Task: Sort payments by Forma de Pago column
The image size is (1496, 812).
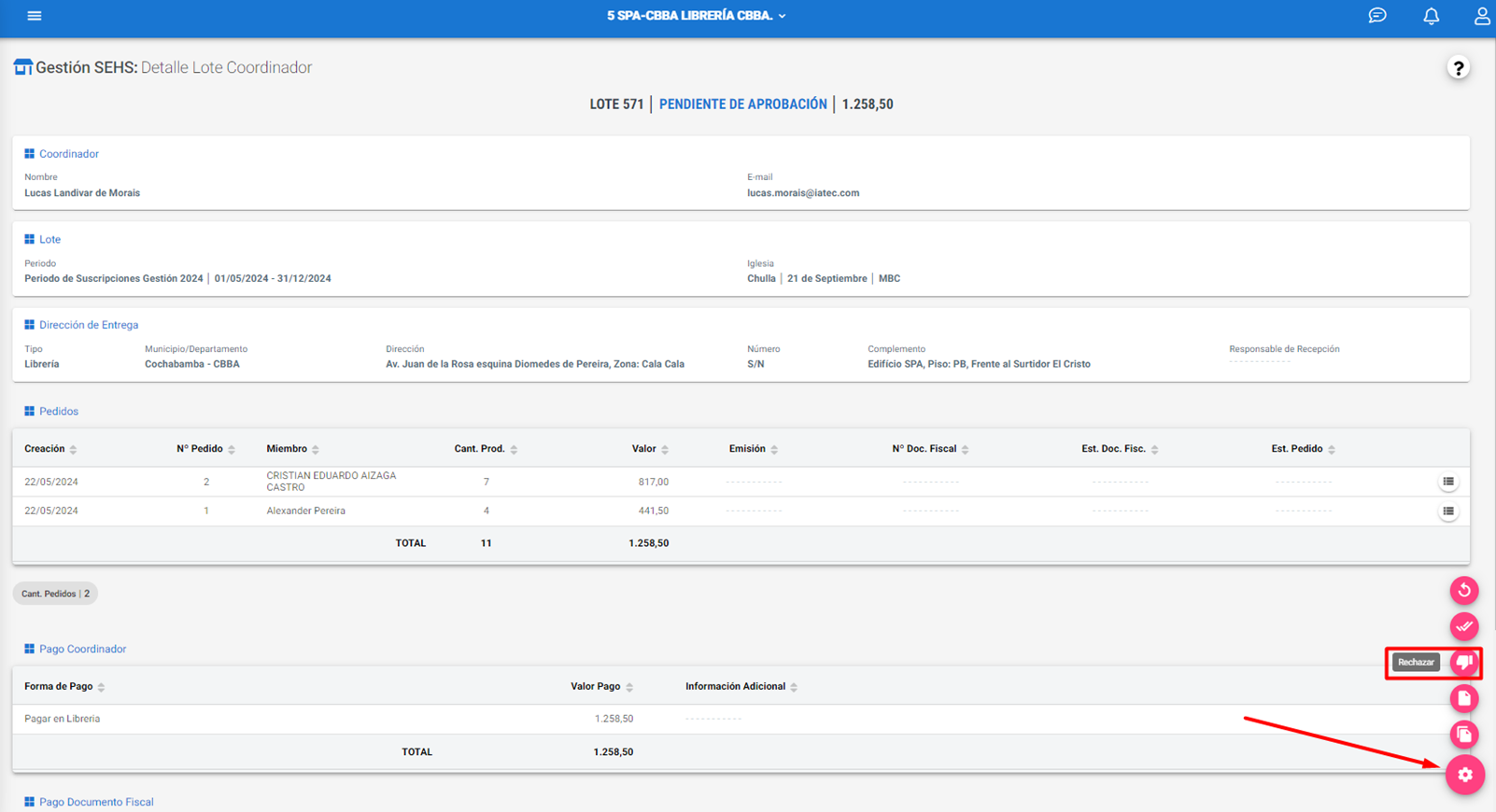Action: (64, 687)
